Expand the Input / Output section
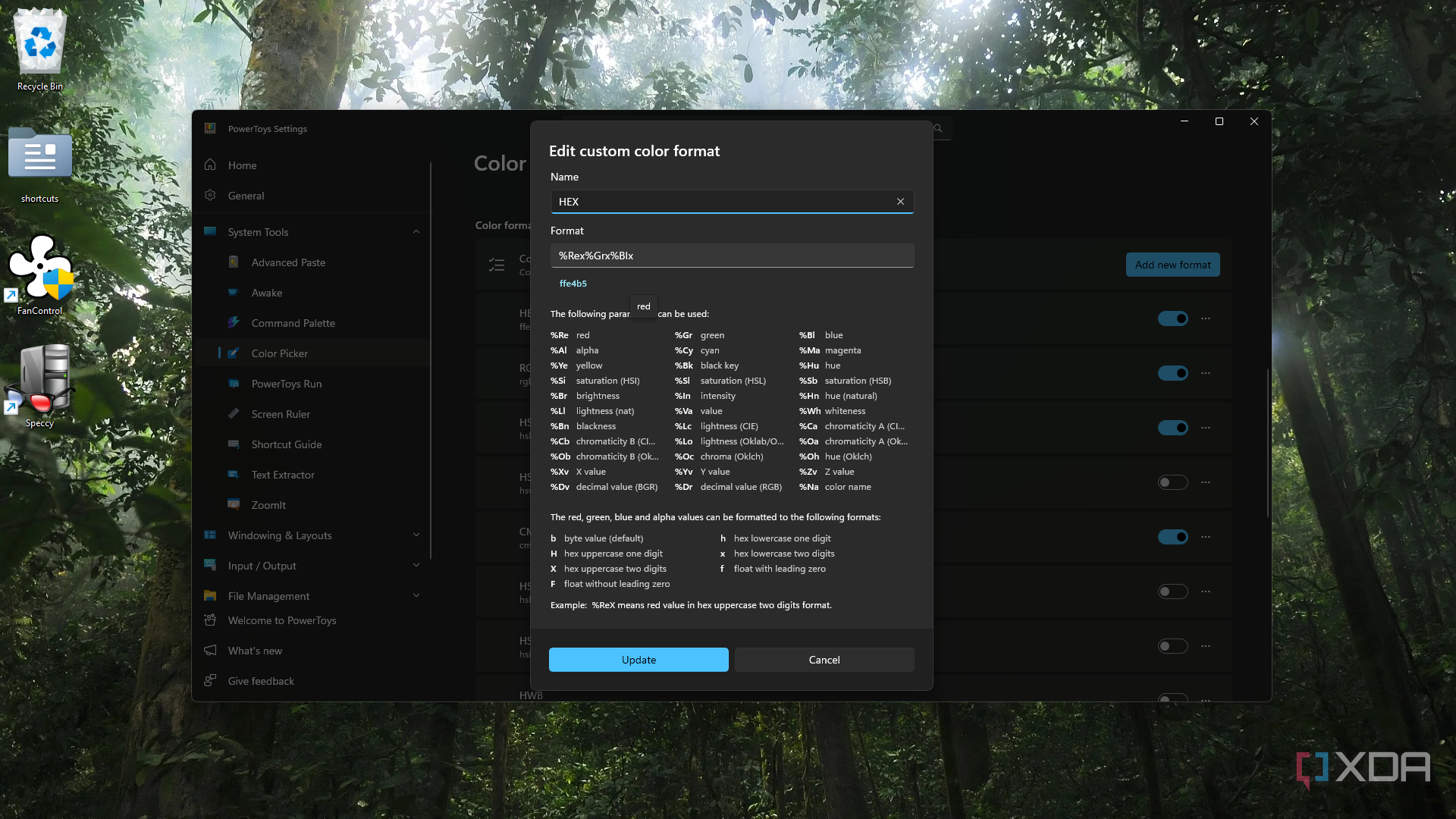The width and height of the screenshot is (1456, 819). click(416, 565)
